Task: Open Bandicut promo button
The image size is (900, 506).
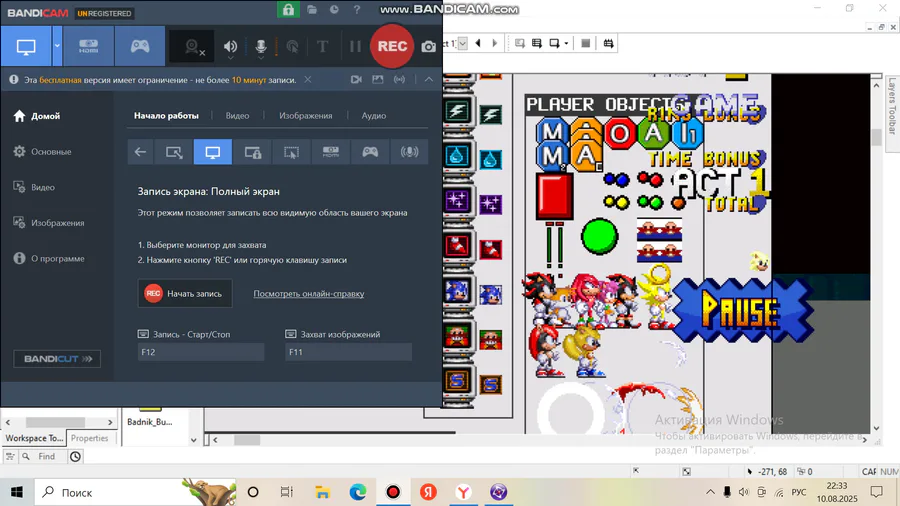Action: tap(57, 359)
